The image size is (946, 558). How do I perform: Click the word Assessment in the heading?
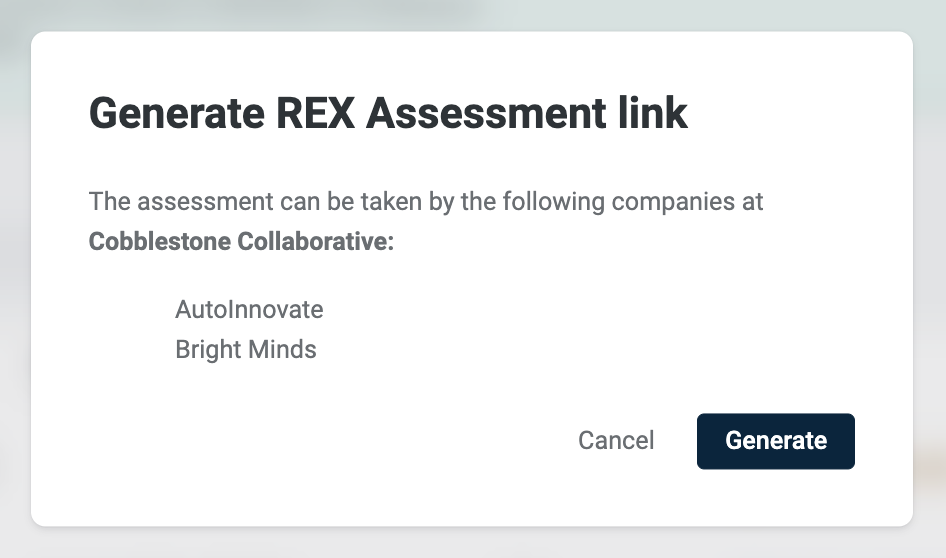tap(486, 113)
